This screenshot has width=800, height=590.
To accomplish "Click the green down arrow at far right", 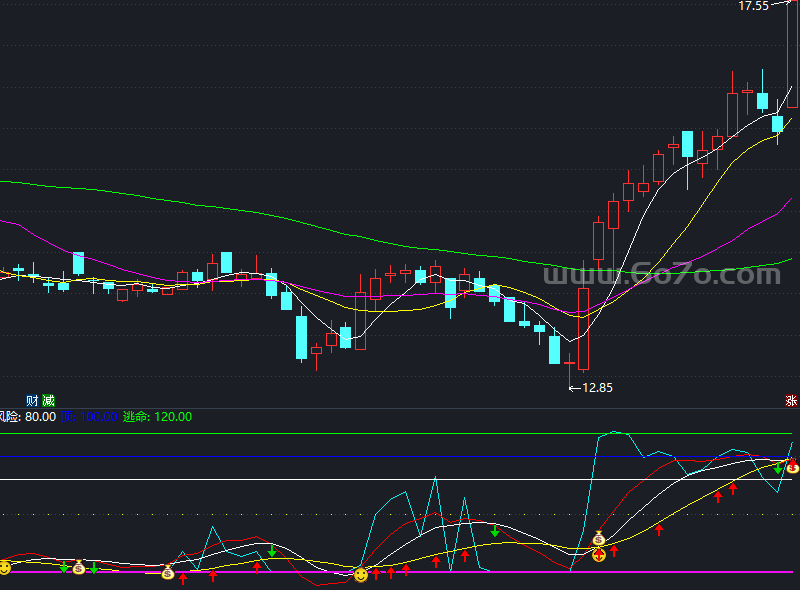I will click(777, 468).
